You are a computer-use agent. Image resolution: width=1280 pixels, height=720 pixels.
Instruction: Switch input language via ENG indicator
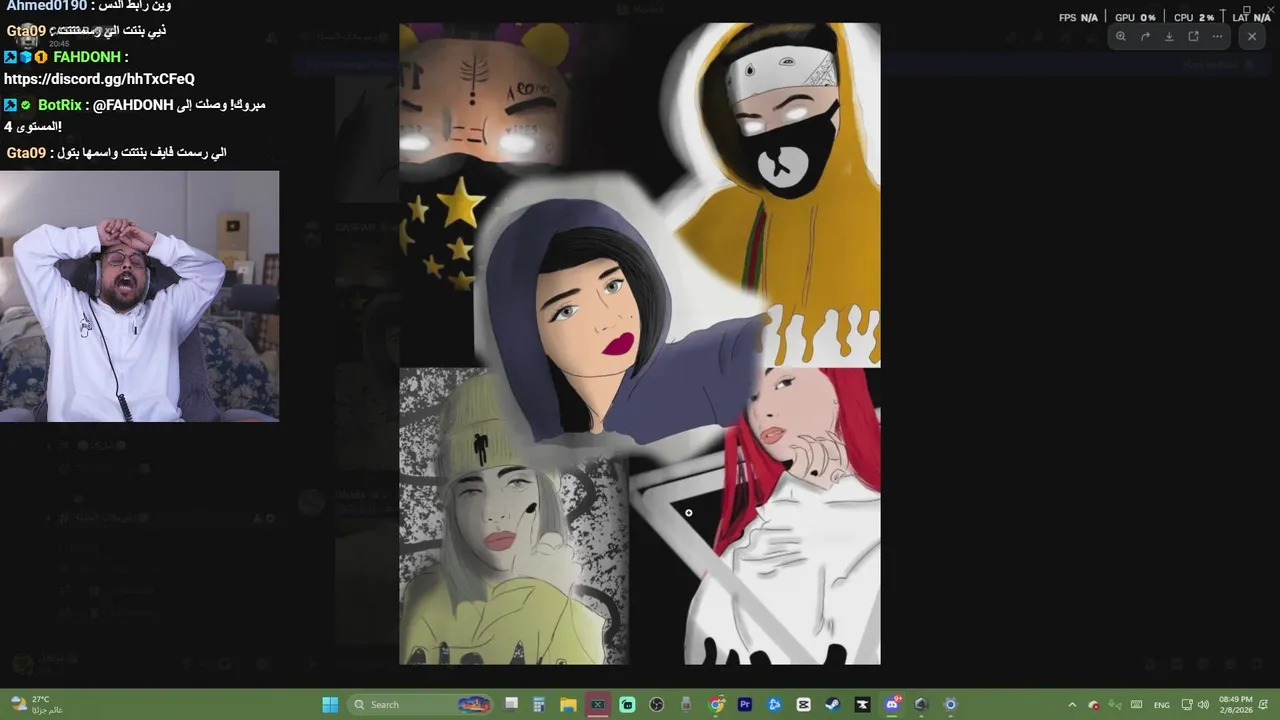tap(1161, 705)
